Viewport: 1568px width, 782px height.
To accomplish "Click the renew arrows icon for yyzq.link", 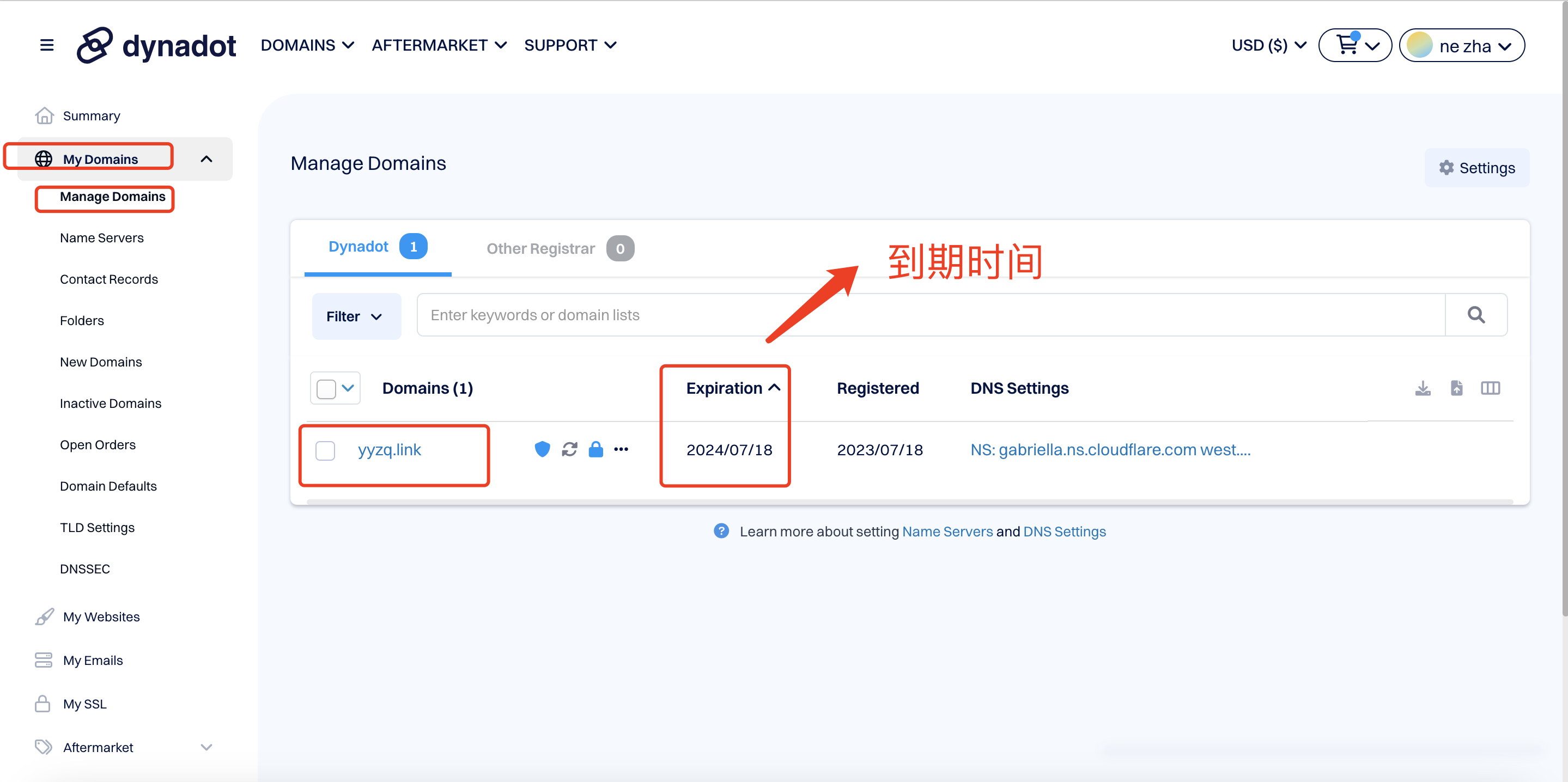I will click(x=569, y=449).
